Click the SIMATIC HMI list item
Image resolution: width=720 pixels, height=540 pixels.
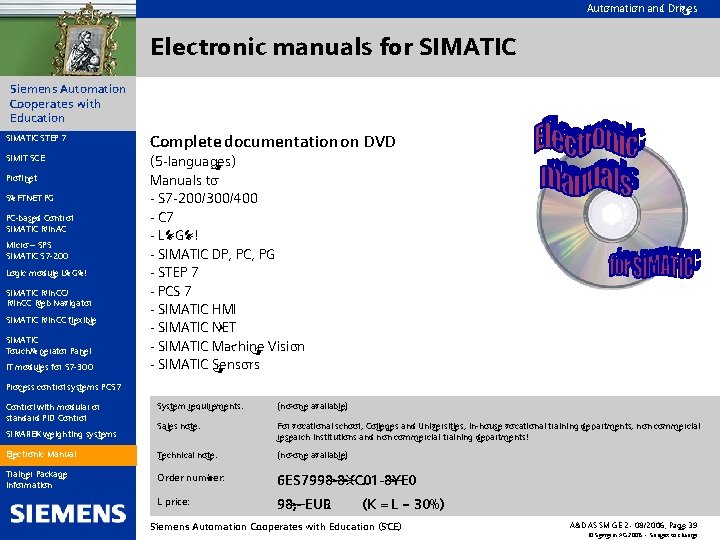coord(193,309)
